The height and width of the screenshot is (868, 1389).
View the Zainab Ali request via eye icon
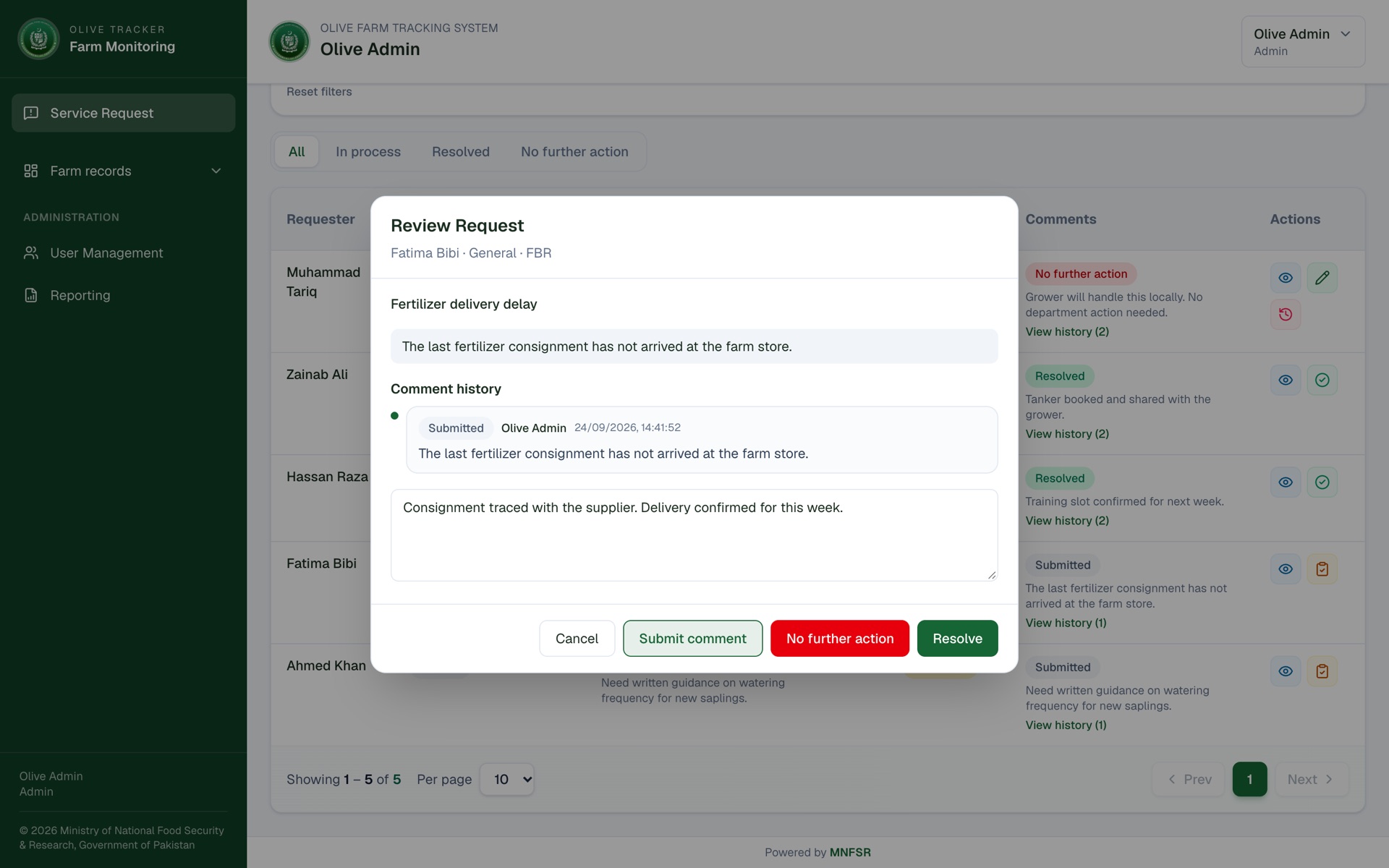click(1286, 380)
